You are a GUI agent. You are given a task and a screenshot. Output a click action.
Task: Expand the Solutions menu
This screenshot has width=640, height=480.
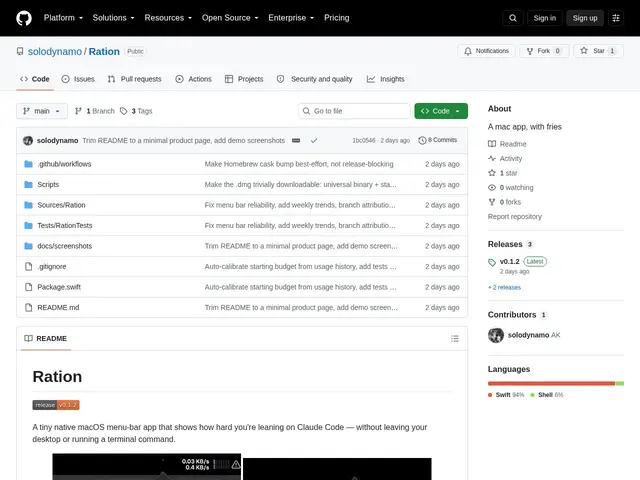113,18
